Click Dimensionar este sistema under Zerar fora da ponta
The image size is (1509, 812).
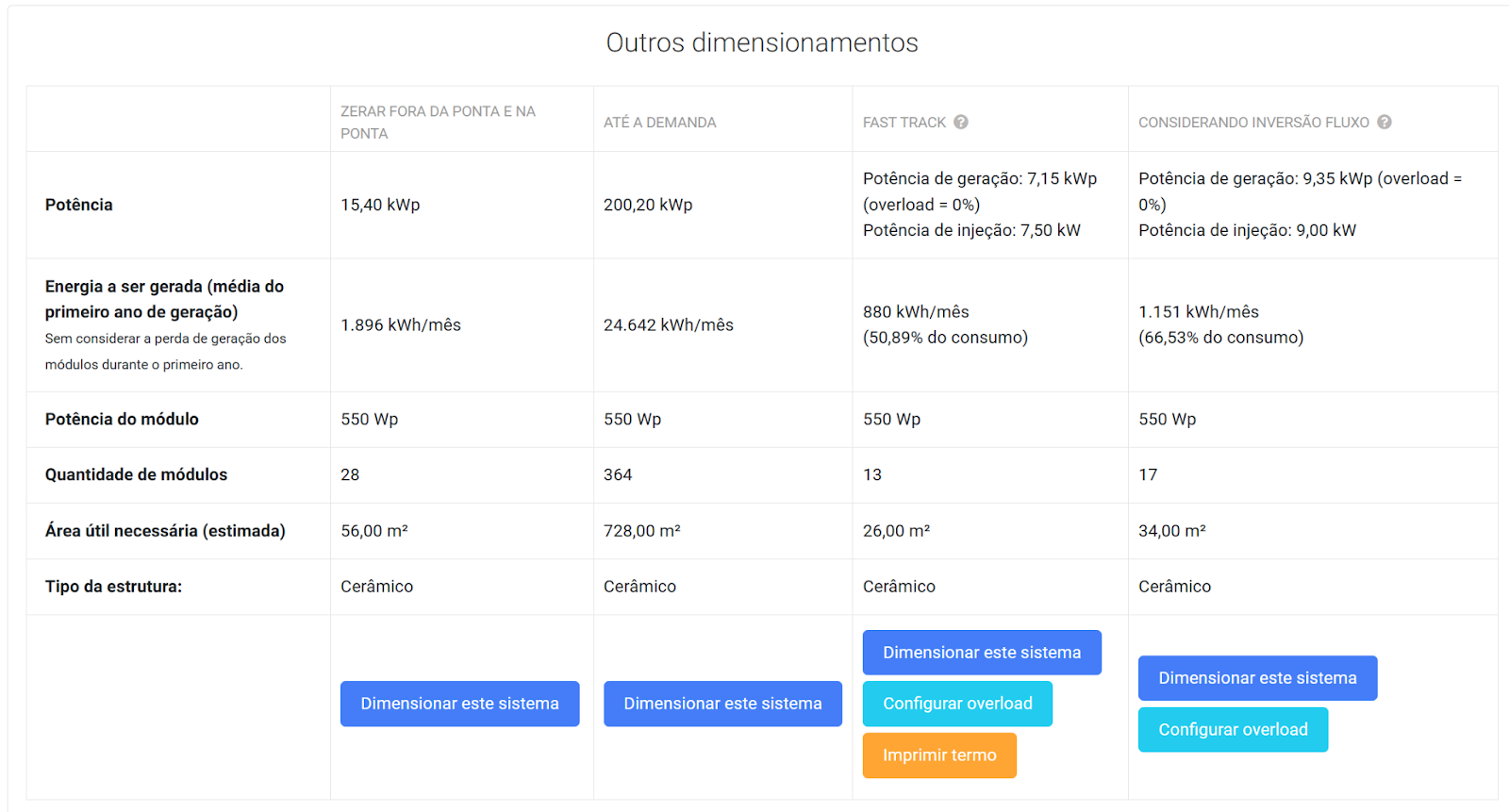click(459, 704)
